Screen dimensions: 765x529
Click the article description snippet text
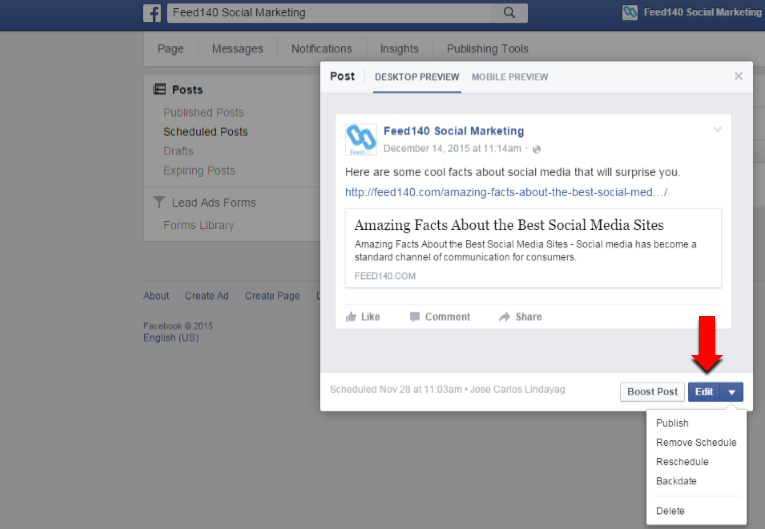pos(525,250)
